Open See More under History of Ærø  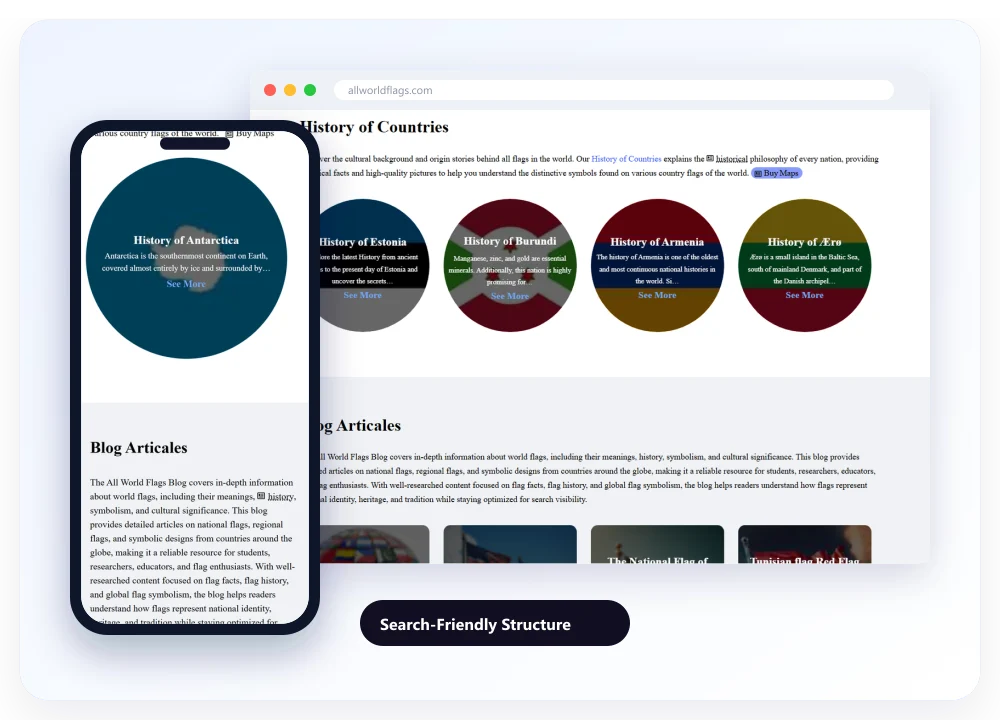coord(804,295)
